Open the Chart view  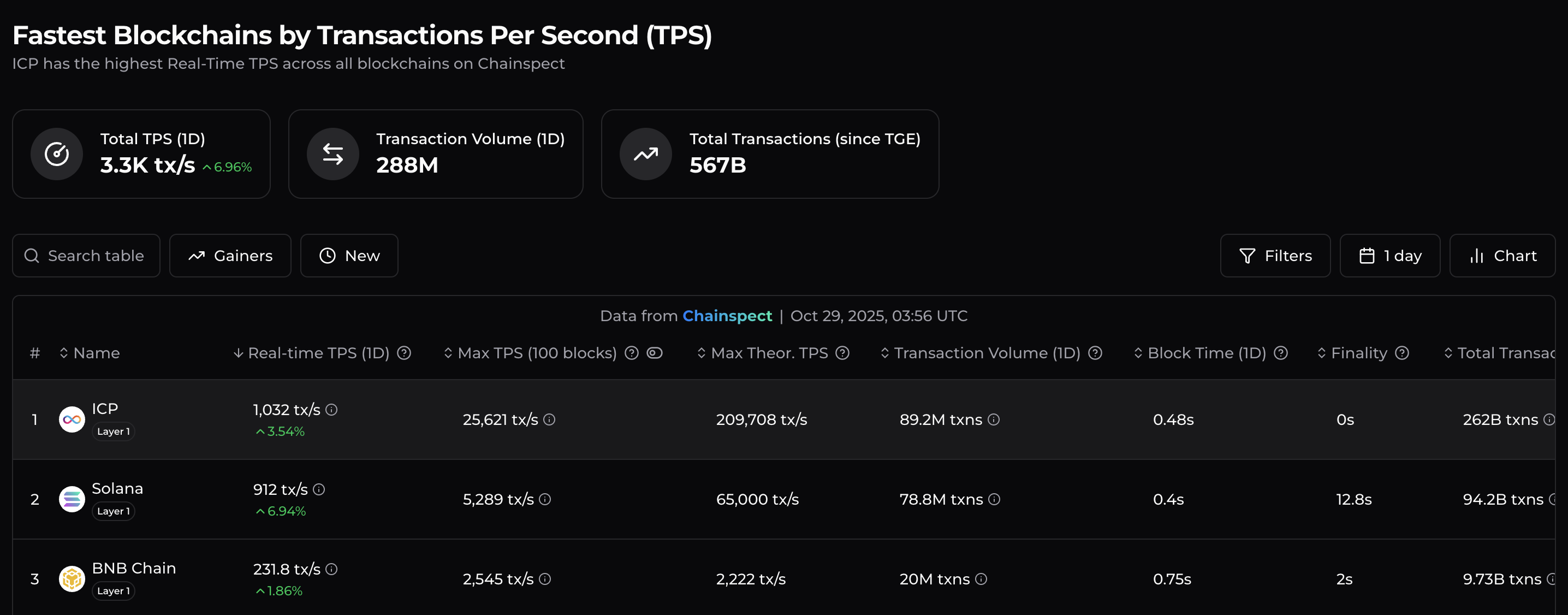[x=1502, y=255]
